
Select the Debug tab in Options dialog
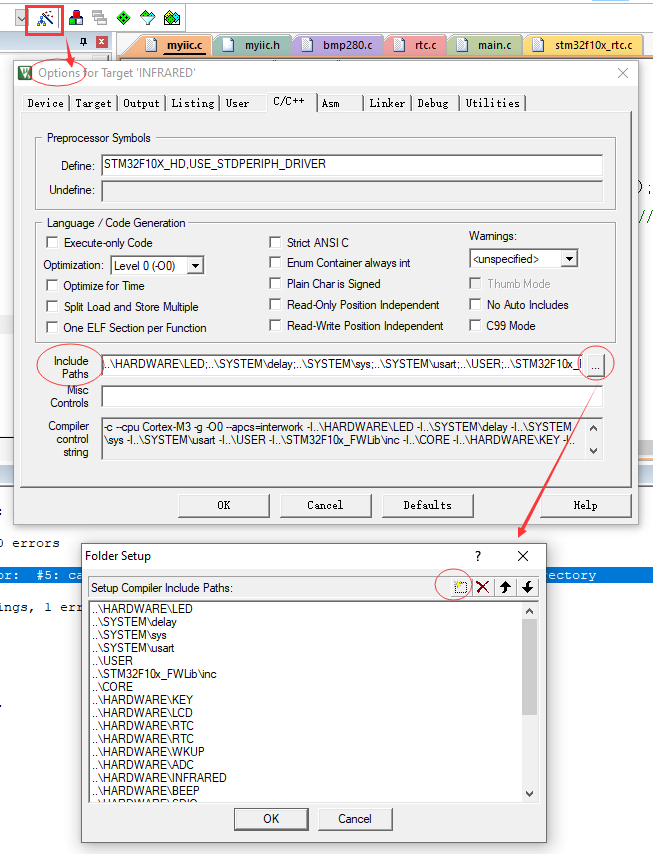tap(433, 103)
